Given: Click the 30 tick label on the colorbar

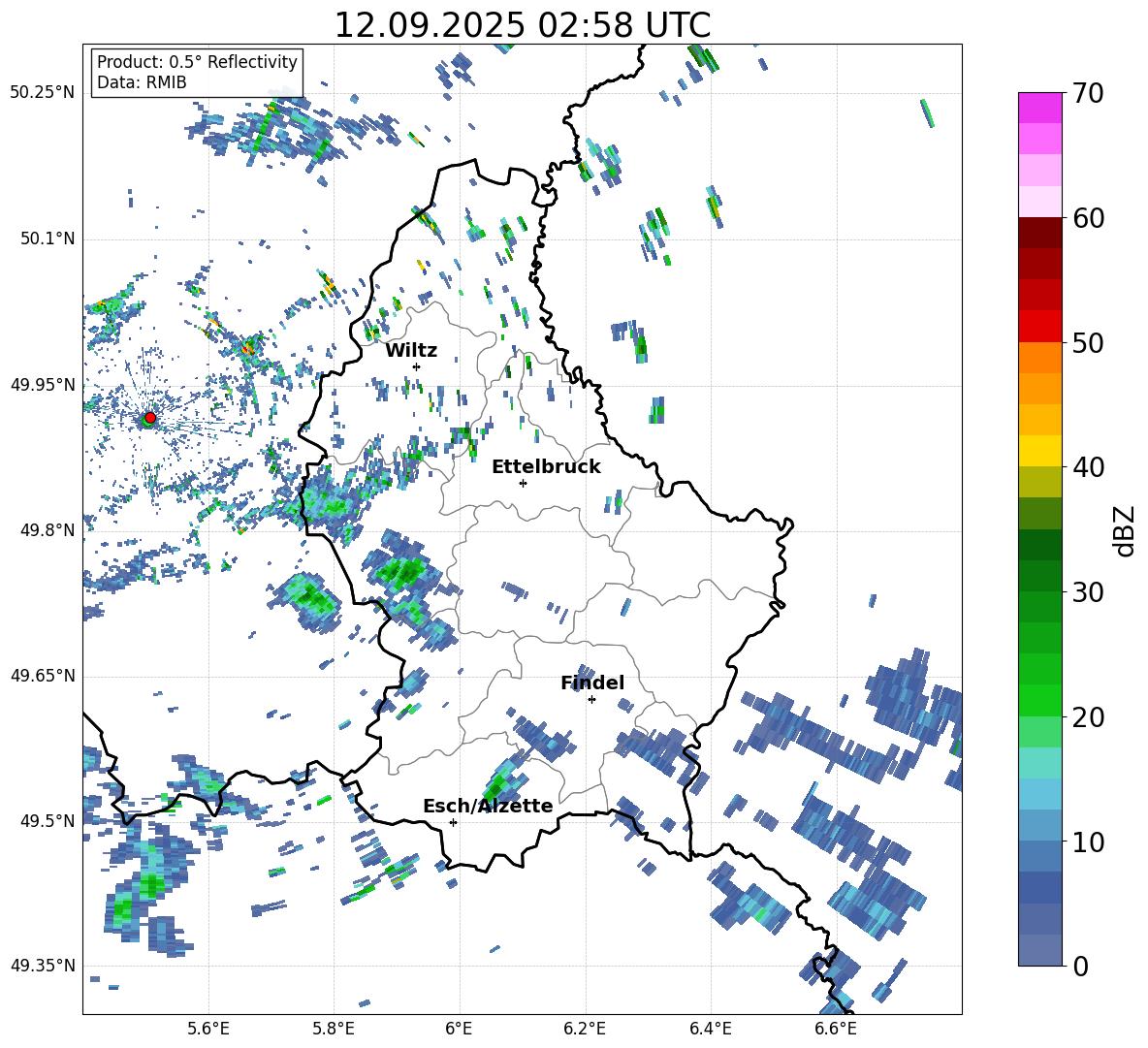Looking at the screenshot, I should point(1088,592).
